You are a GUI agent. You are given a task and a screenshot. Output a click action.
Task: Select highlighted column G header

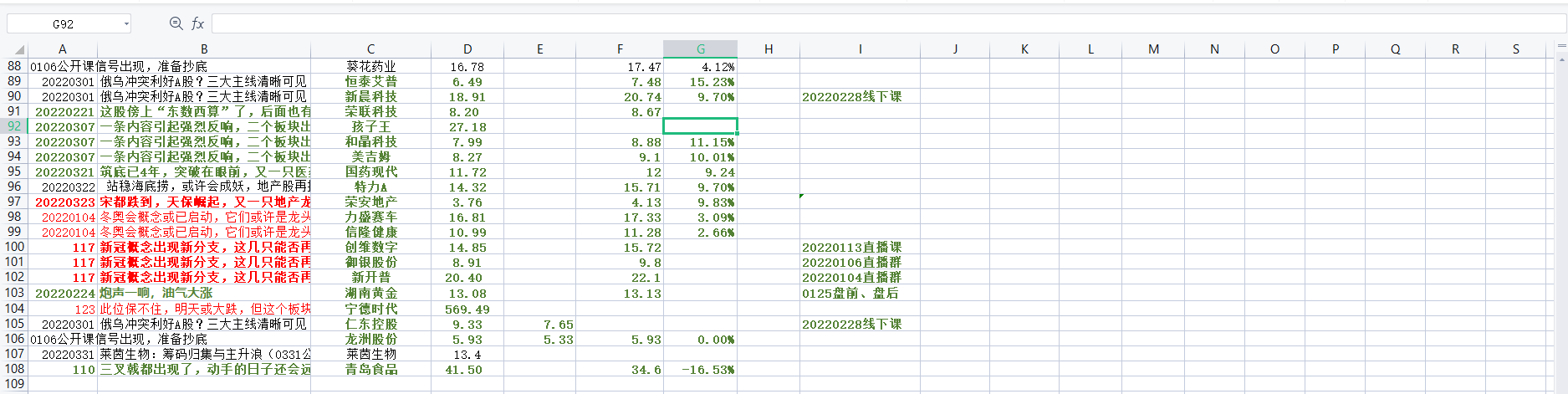click(701, 49)
